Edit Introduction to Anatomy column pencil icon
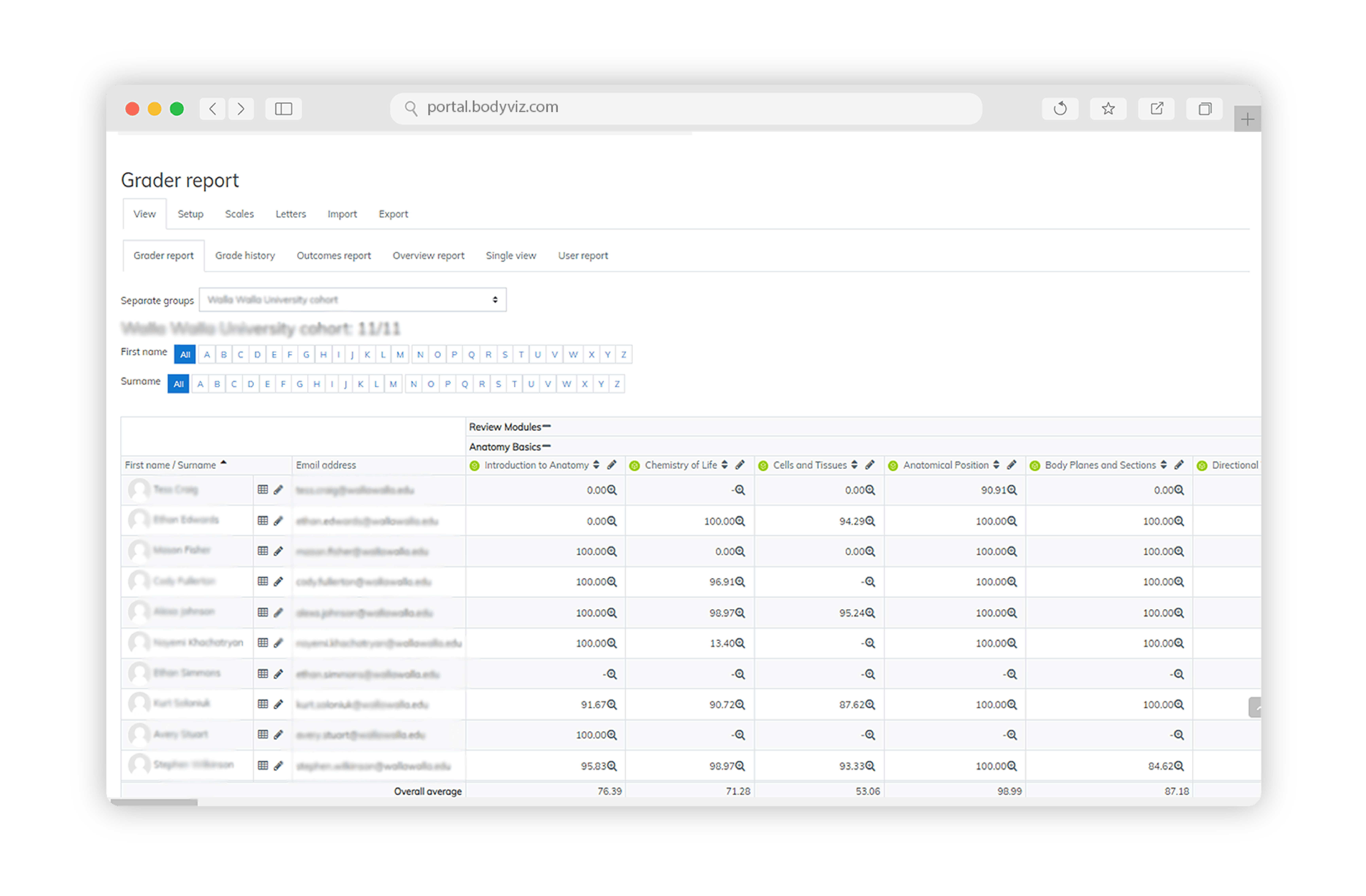 click(x=612, y=465)
